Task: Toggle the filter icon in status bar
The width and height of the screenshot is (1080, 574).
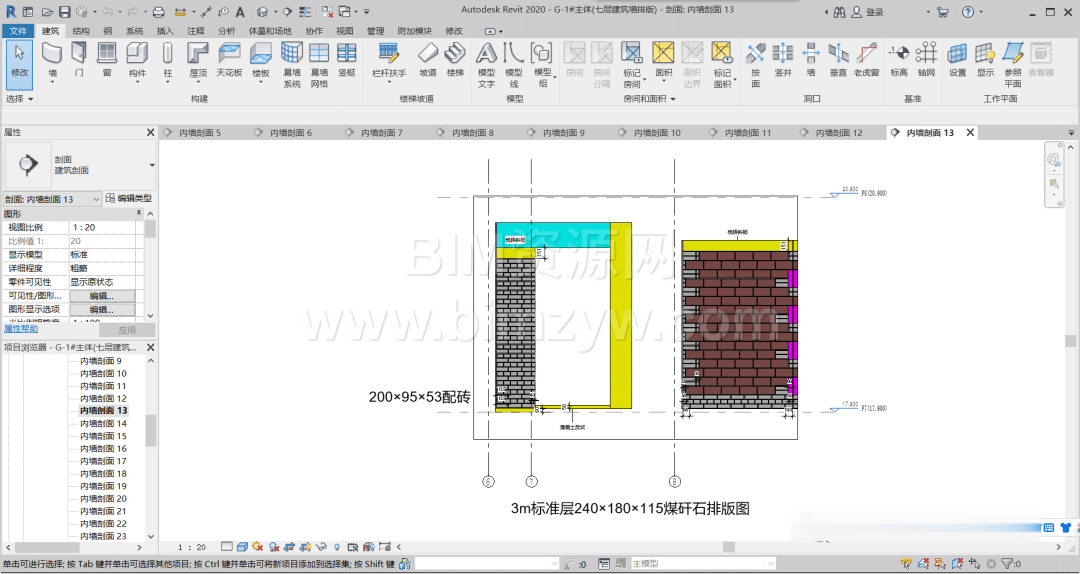Action: (1008, 564)
